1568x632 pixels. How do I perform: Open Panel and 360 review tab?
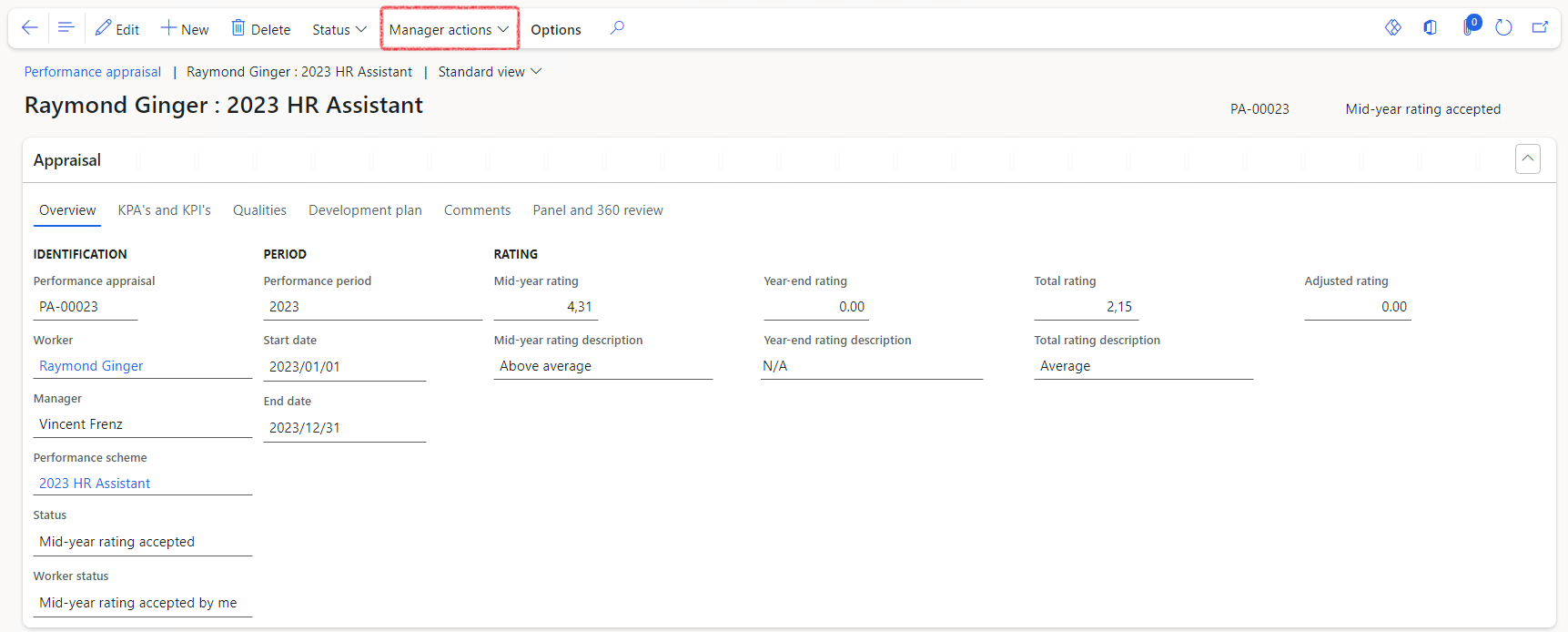(x=598, y=210)
